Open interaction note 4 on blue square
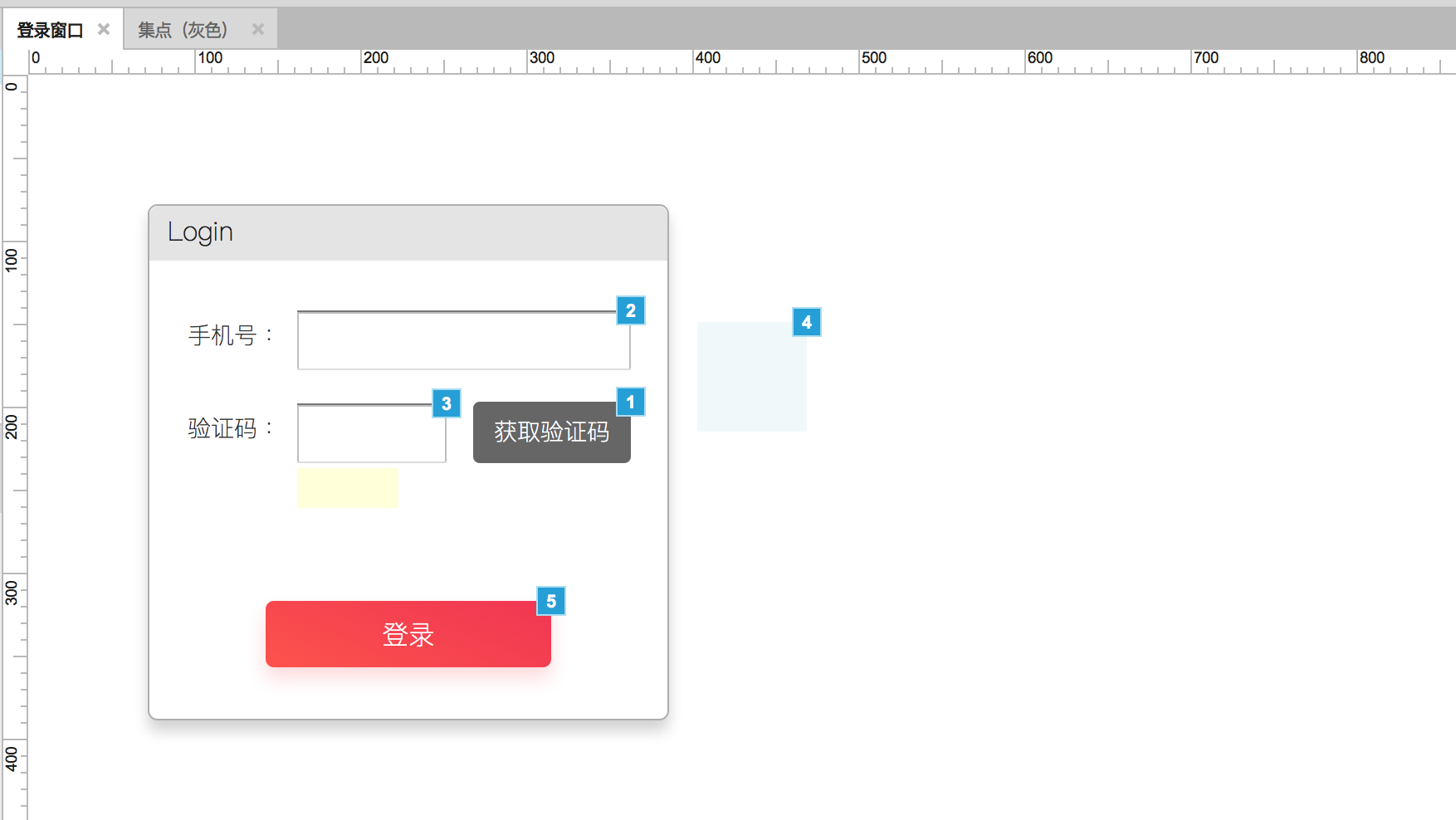Viewport: 1456px width, 820px height. (807, 322)
